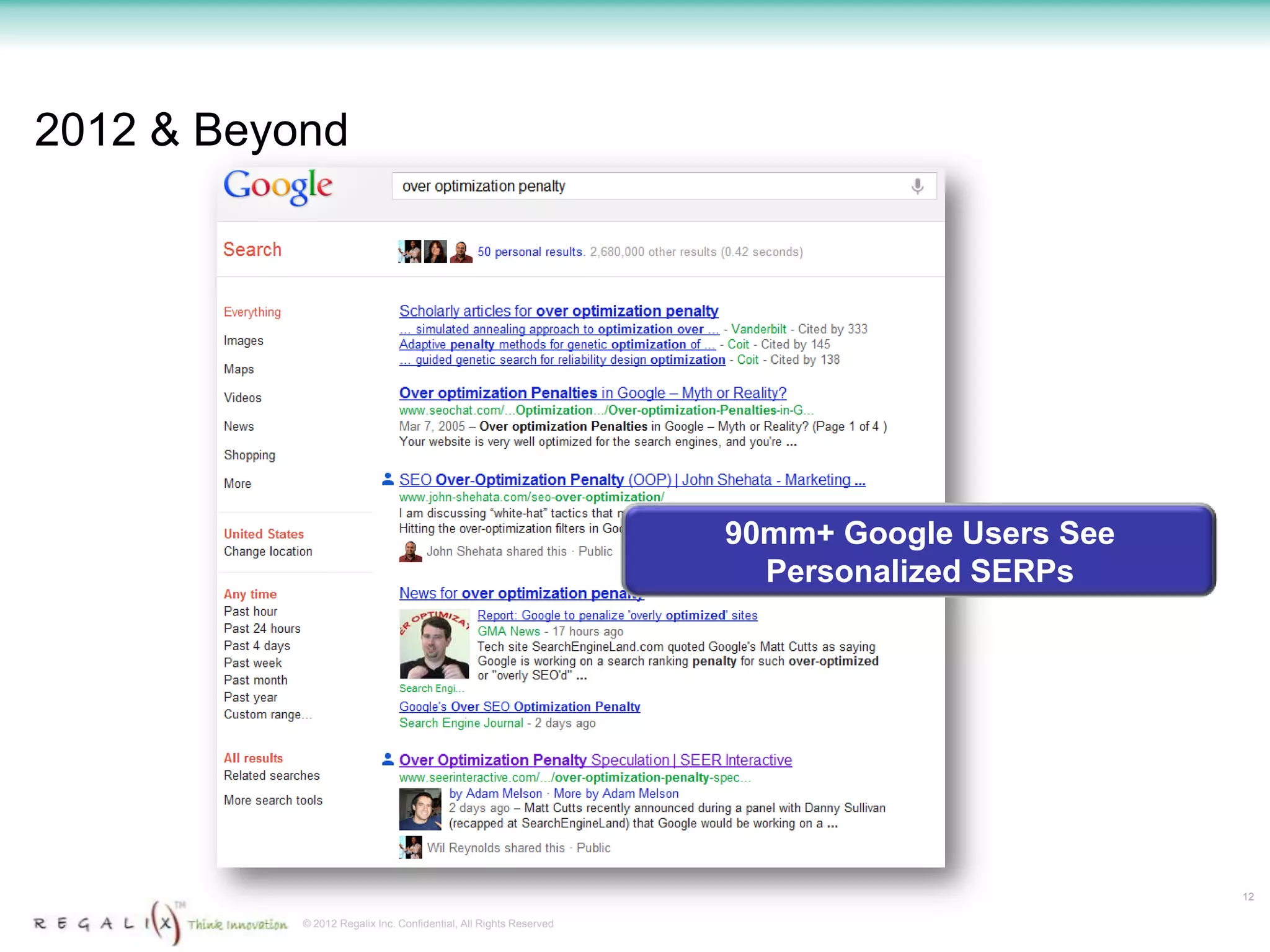
Task: Click Cited by 333 text
Action: coord(833,329)
